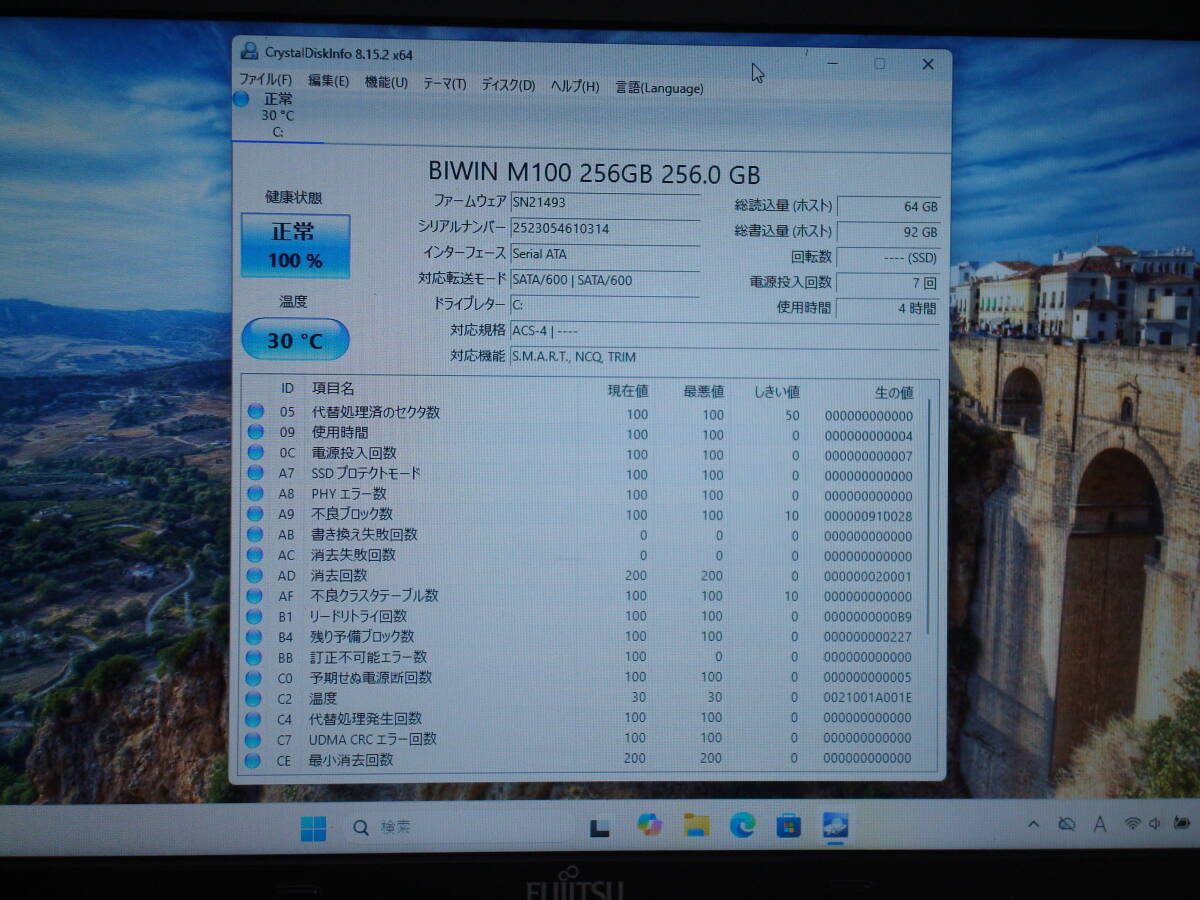Select raw value 0000000000B9
This screenshot has width=1200, height=900.
[868, 617]
